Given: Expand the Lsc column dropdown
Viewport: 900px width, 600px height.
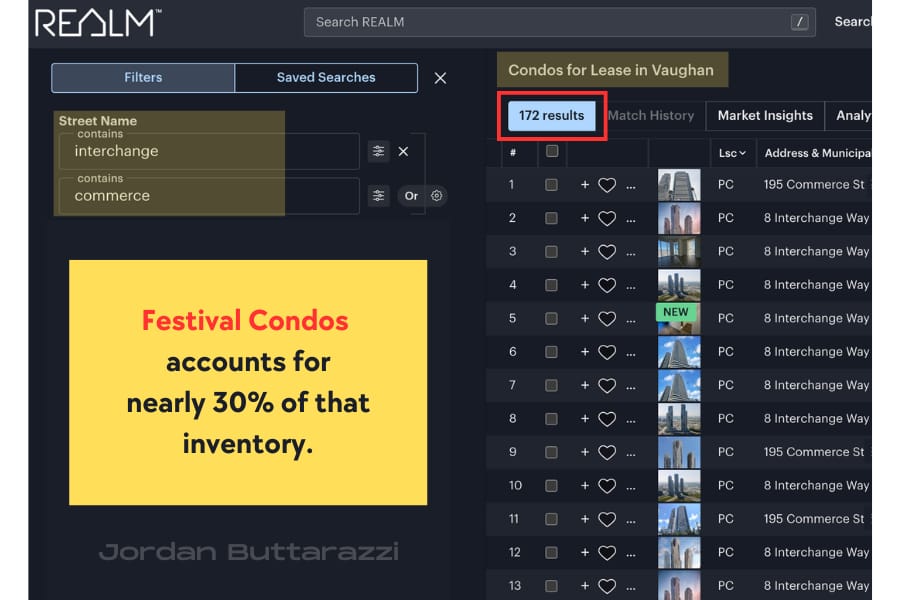Looking at the screenshot, I should tap(732, 153).
